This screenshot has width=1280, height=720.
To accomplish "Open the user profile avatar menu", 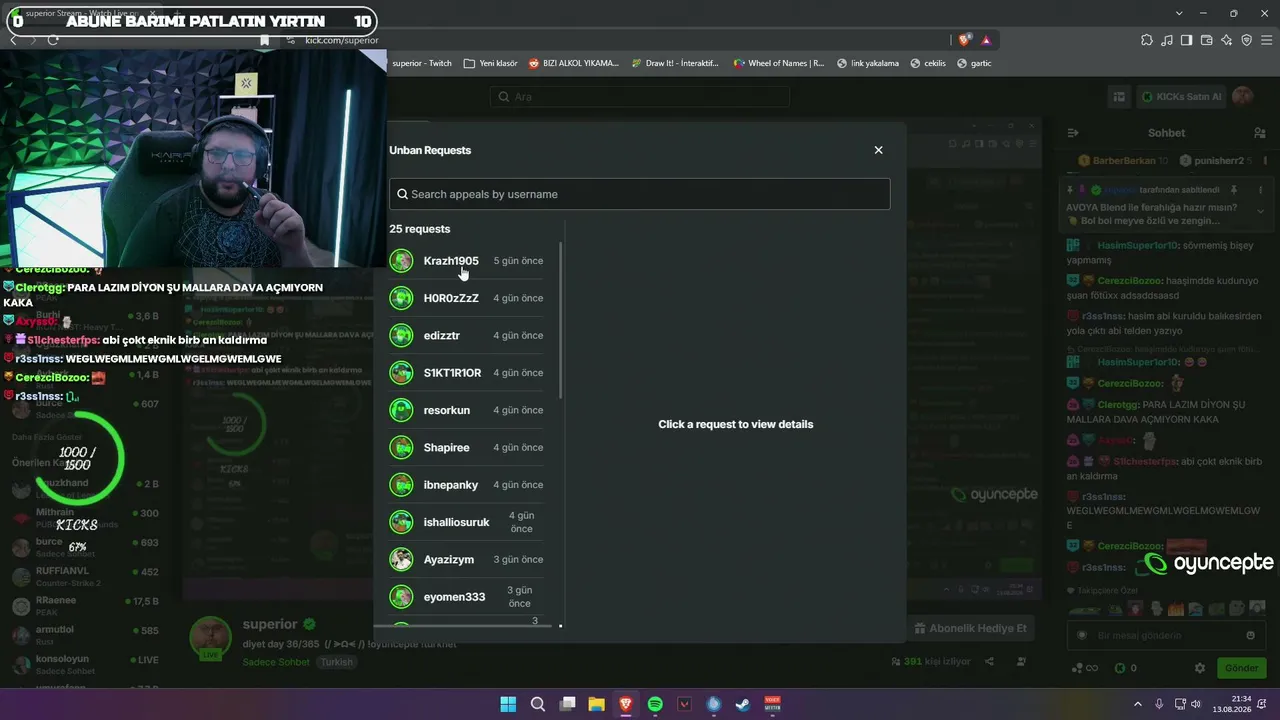I will point(1243,97).
